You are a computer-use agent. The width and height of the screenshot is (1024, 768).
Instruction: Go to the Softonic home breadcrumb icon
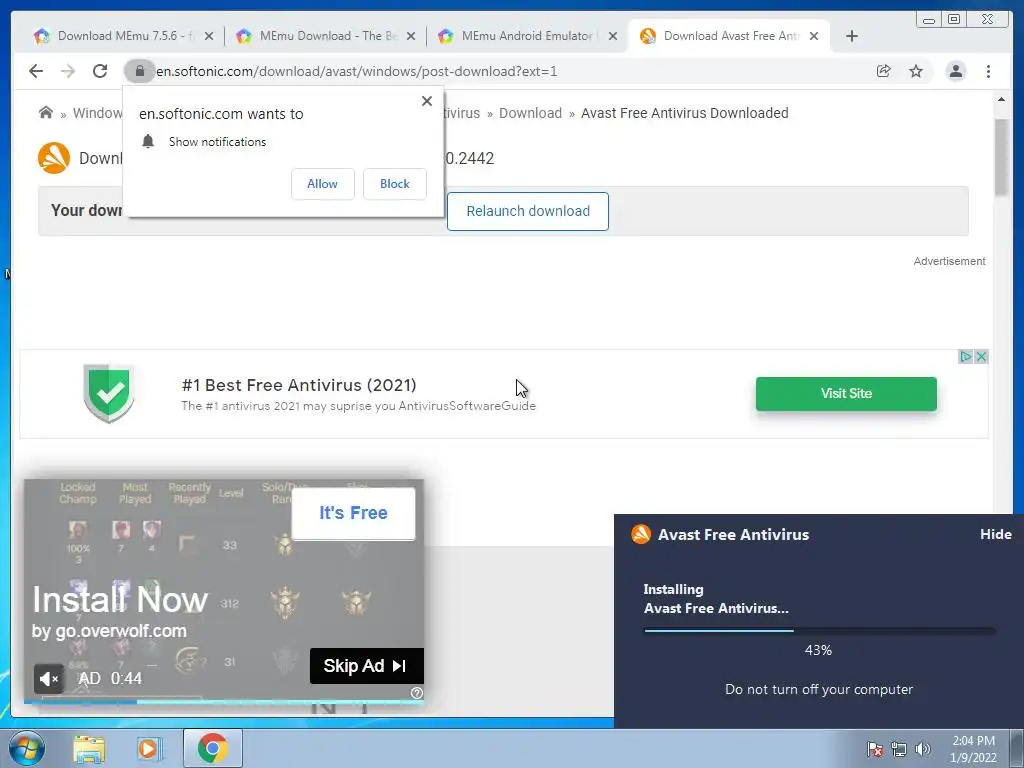tap(46, 112)
